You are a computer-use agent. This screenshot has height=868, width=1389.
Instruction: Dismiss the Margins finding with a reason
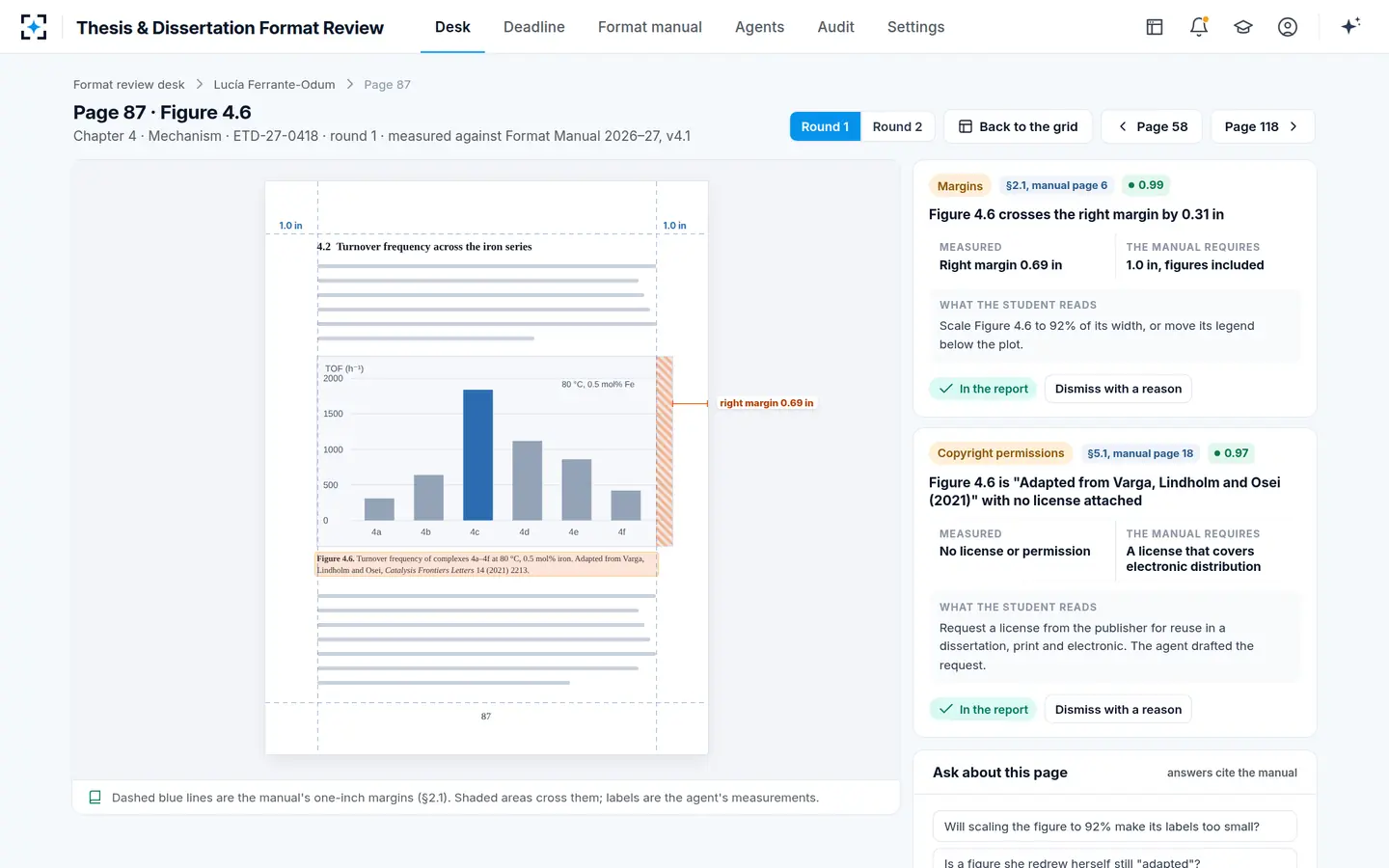point(1118,389)
